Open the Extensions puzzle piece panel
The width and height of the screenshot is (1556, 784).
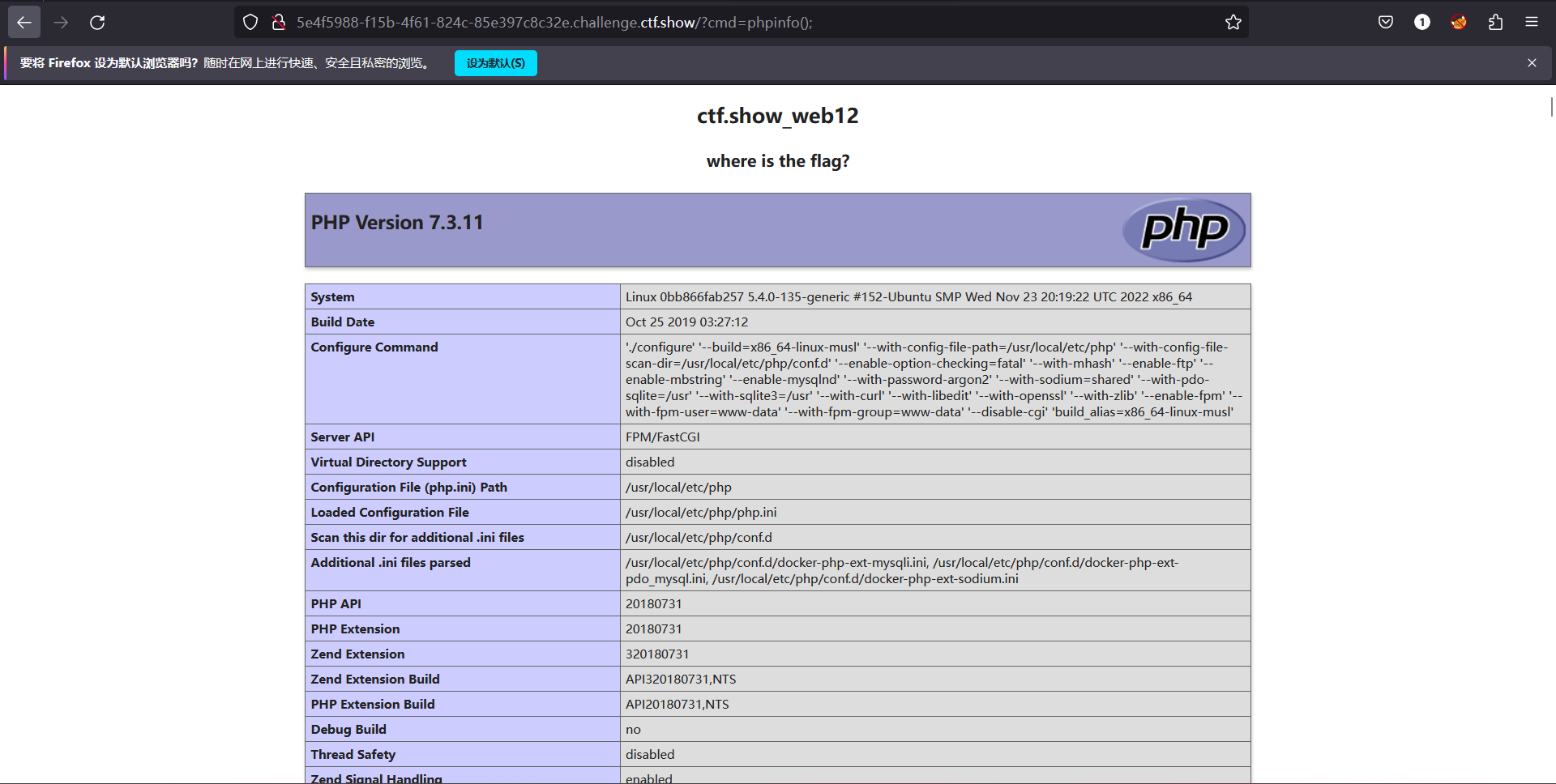(1495, 23)
